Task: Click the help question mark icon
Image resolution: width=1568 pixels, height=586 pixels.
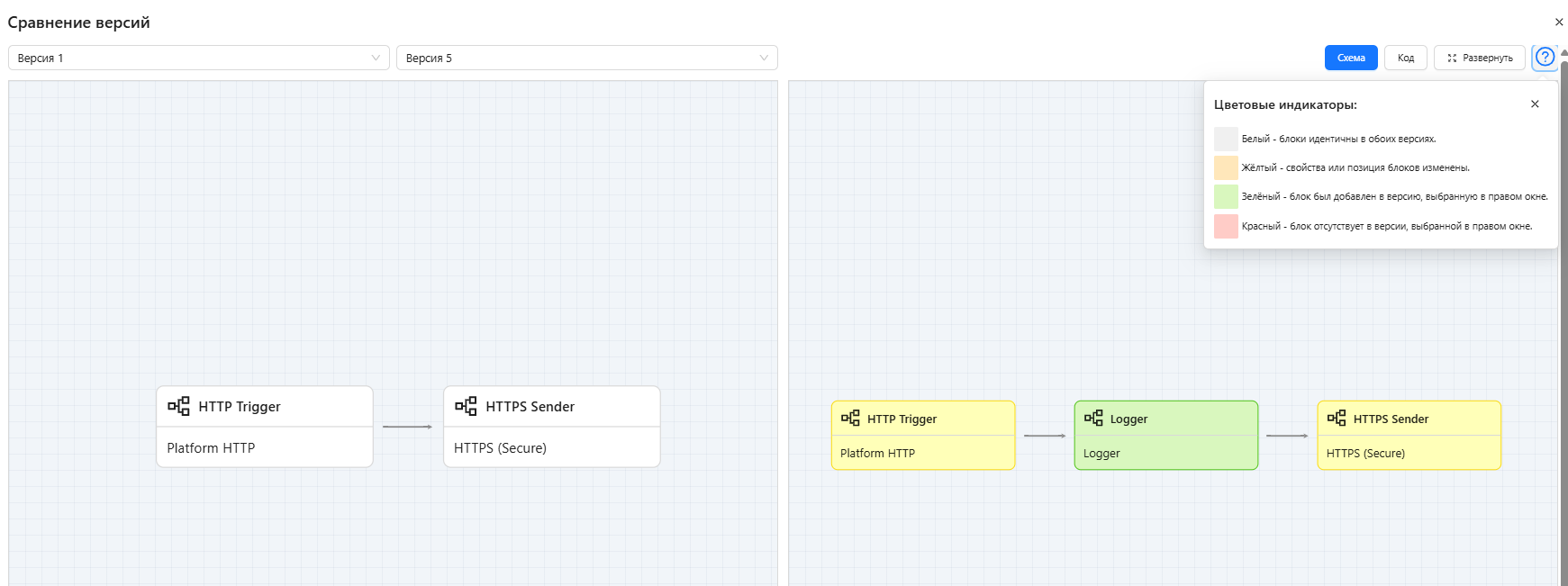Action: (x=1545, y=58)
